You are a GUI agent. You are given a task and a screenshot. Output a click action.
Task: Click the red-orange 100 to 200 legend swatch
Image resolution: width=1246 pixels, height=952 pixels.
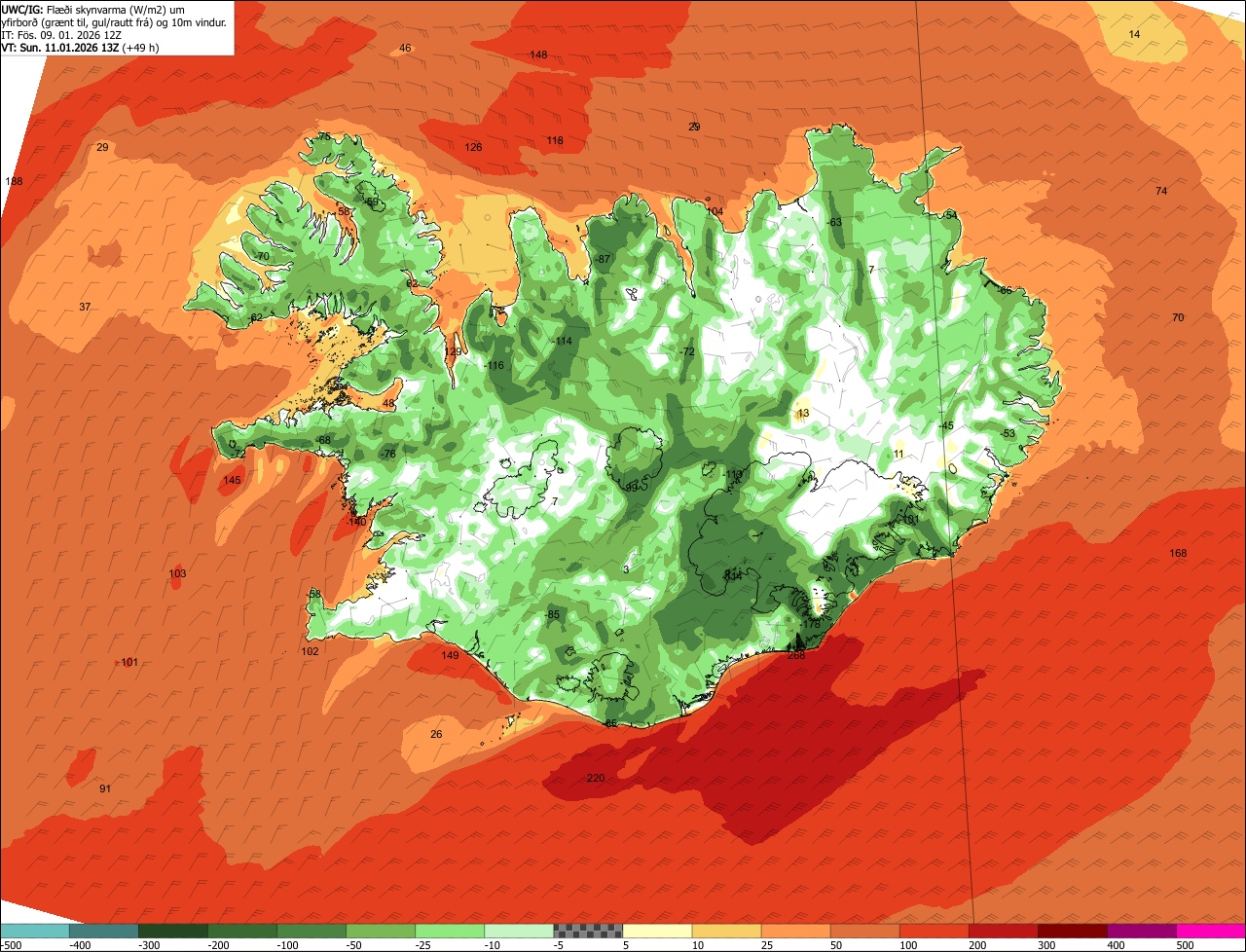click(x=934, y=931)
